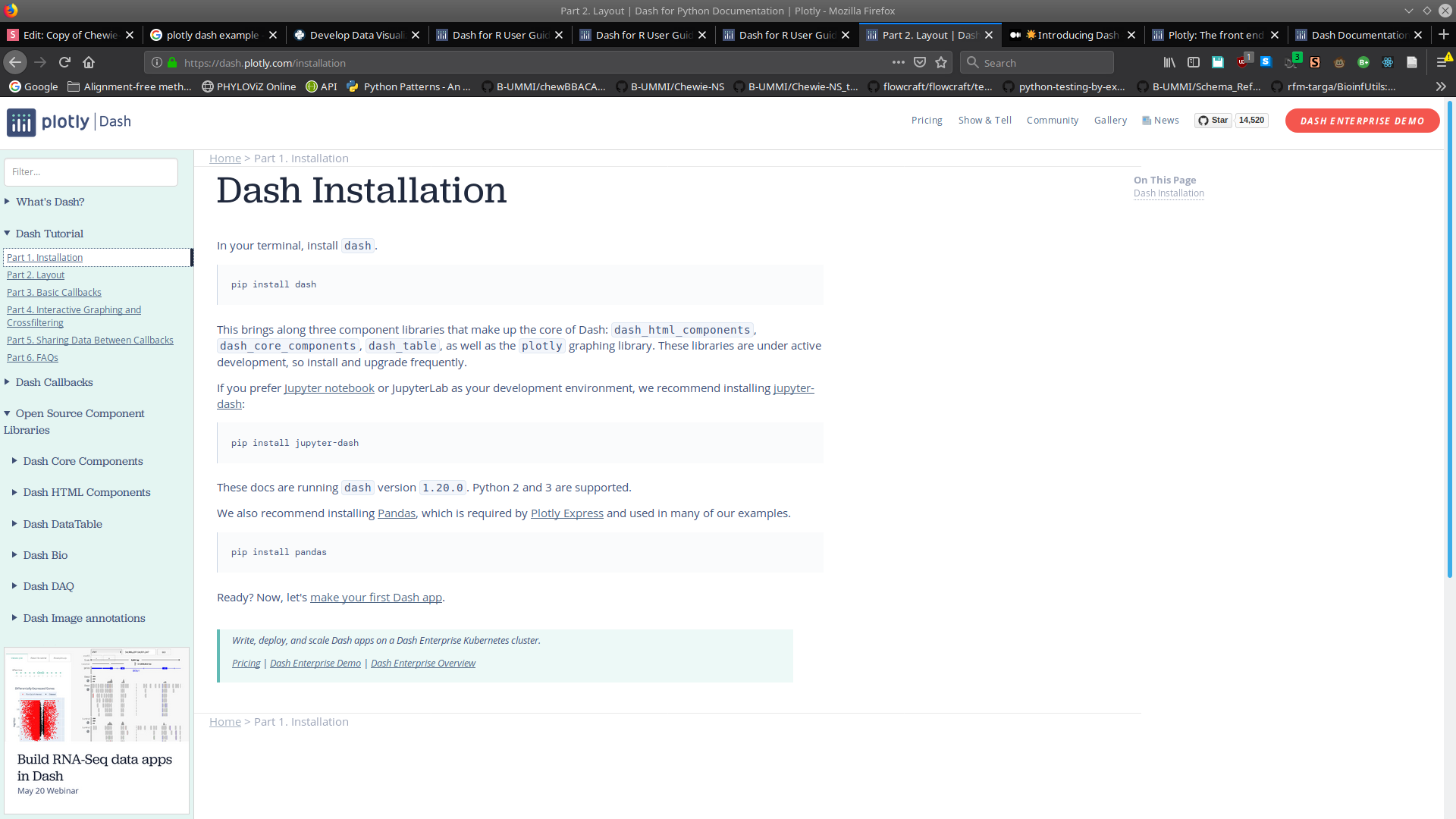This screenshot has height=819, width=1456.
Task: Click the Firefox reload button
Action: [x=64, y=62]
